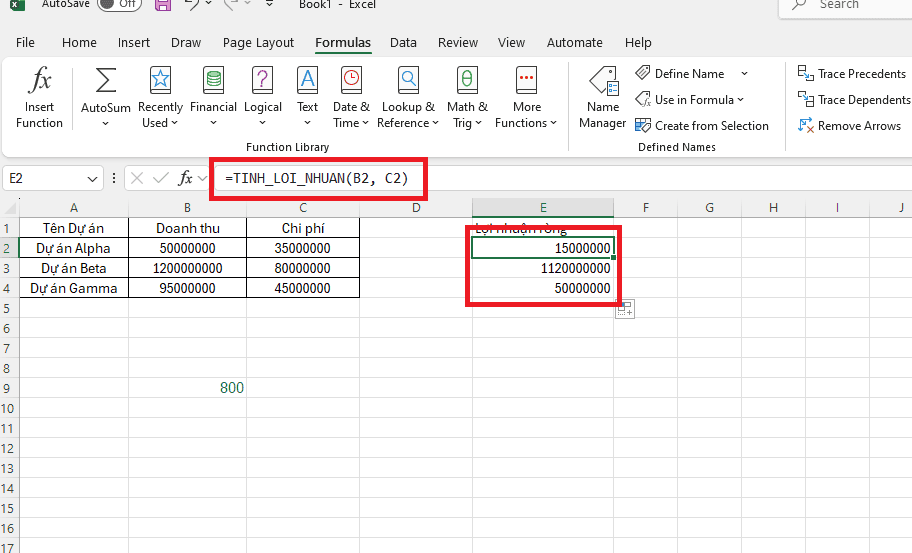Select cell with value 95000000

[187, 288]
